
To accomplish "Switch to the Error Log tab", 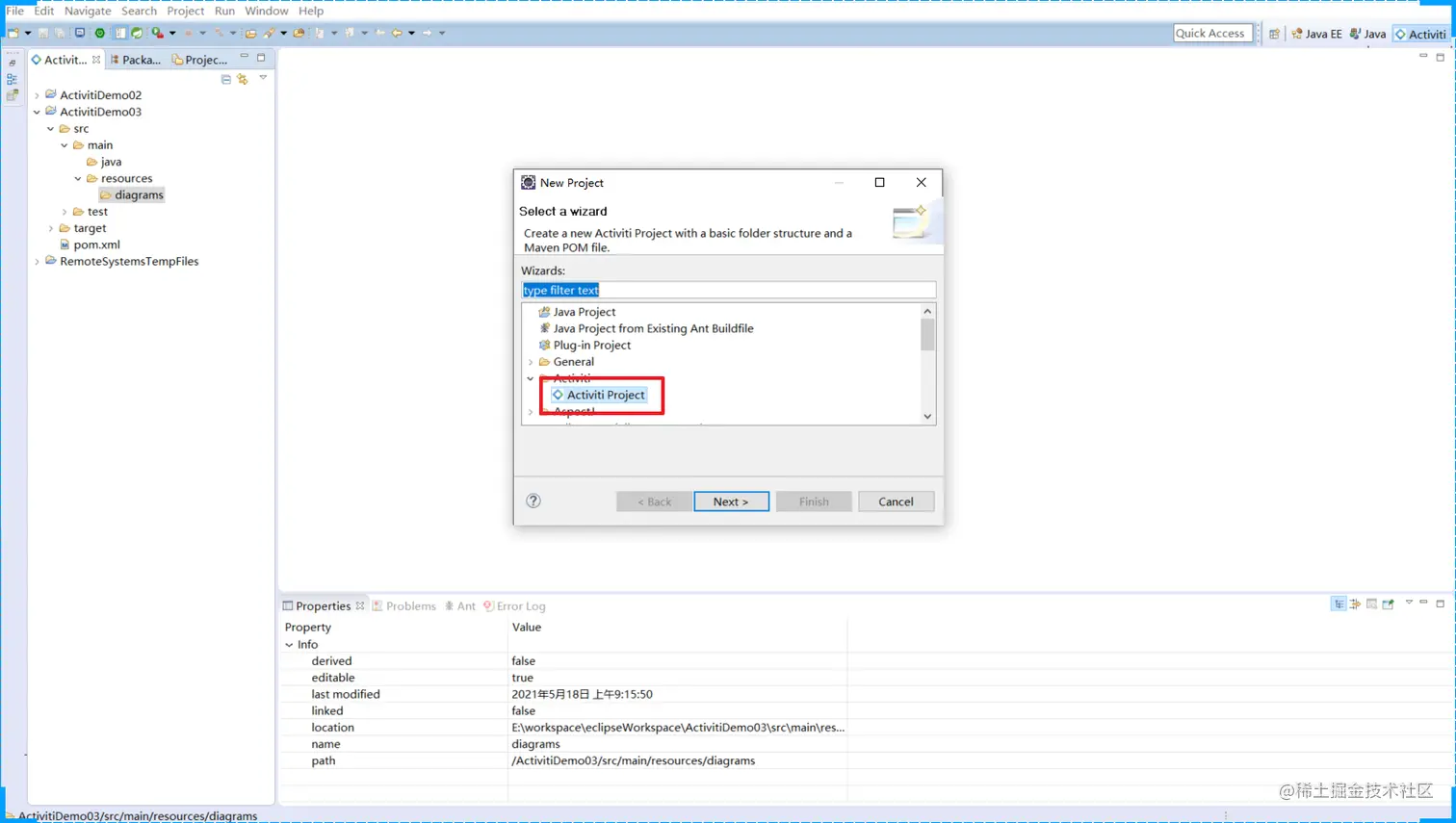I will tap(514, 605).
